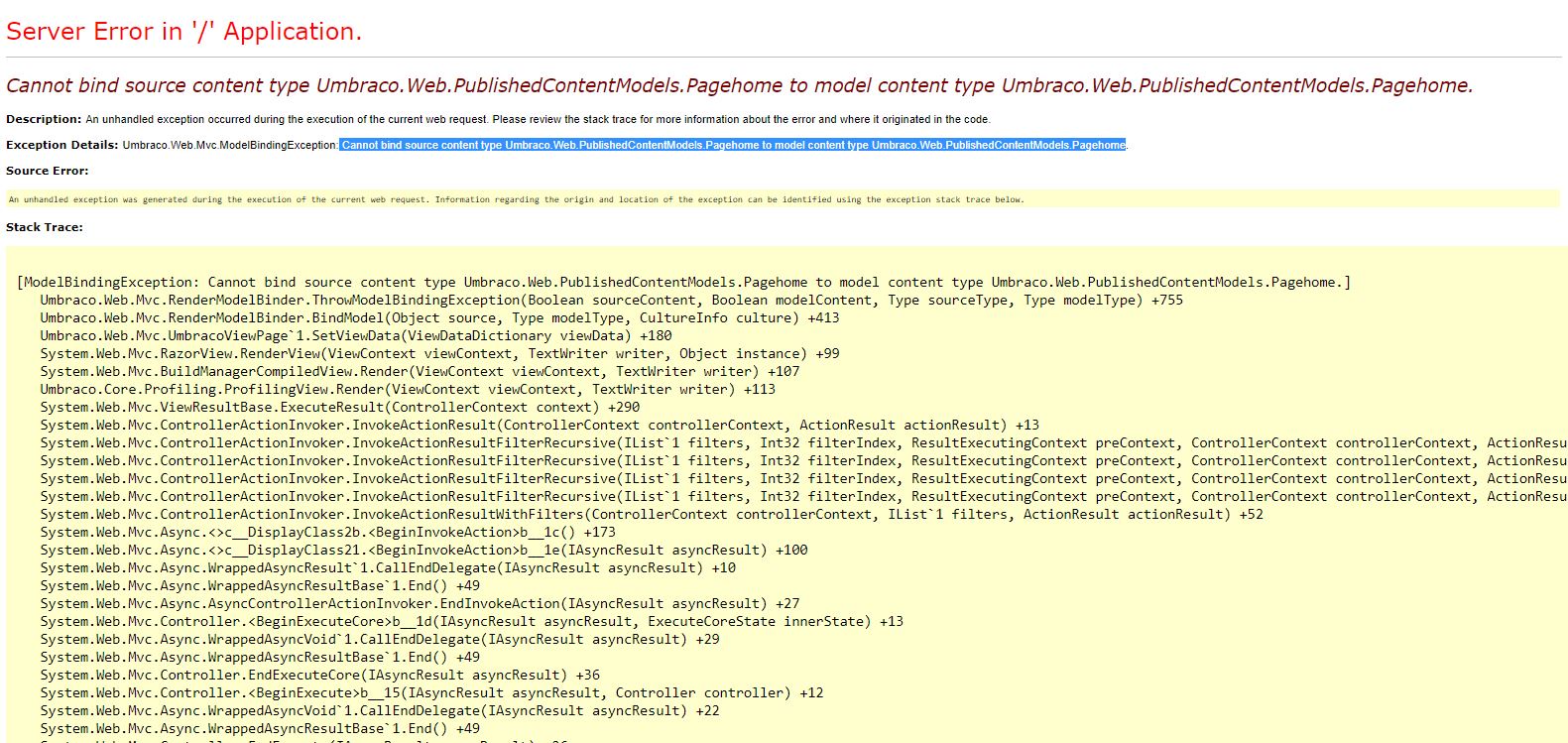Click the 'Source Error:' label
This screenshot has height=743, width=1568.
(x=47, y=171)
